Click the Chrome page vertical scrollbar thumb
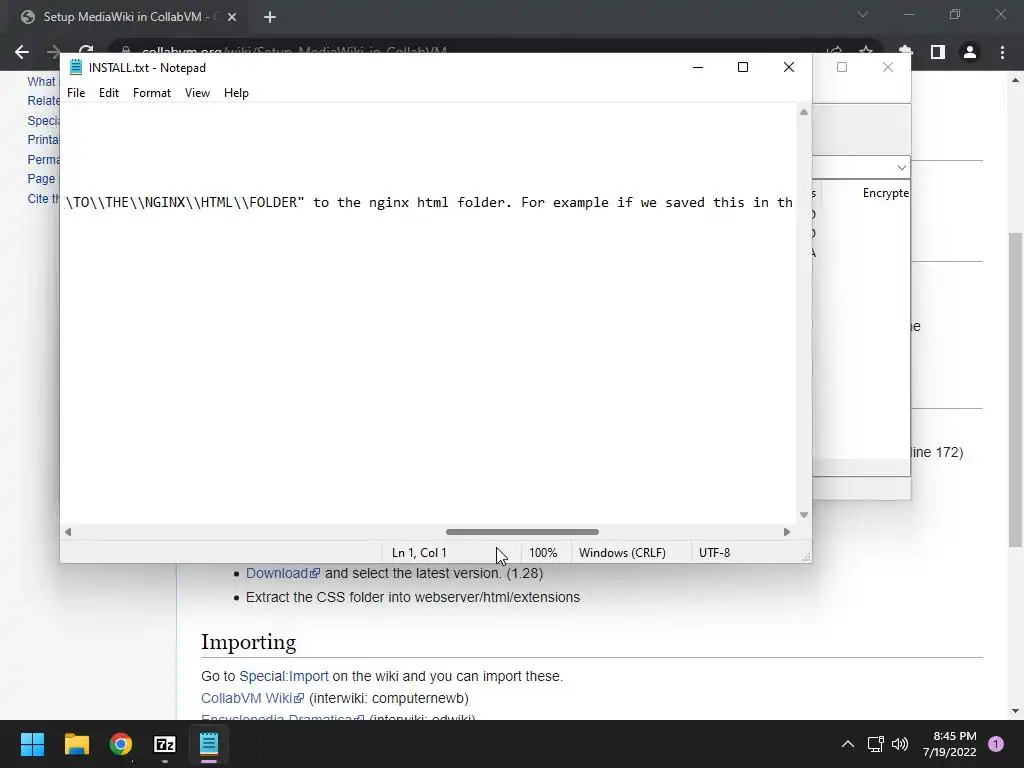This screenshot has width=1024, height=768. tap(1015, 389)
